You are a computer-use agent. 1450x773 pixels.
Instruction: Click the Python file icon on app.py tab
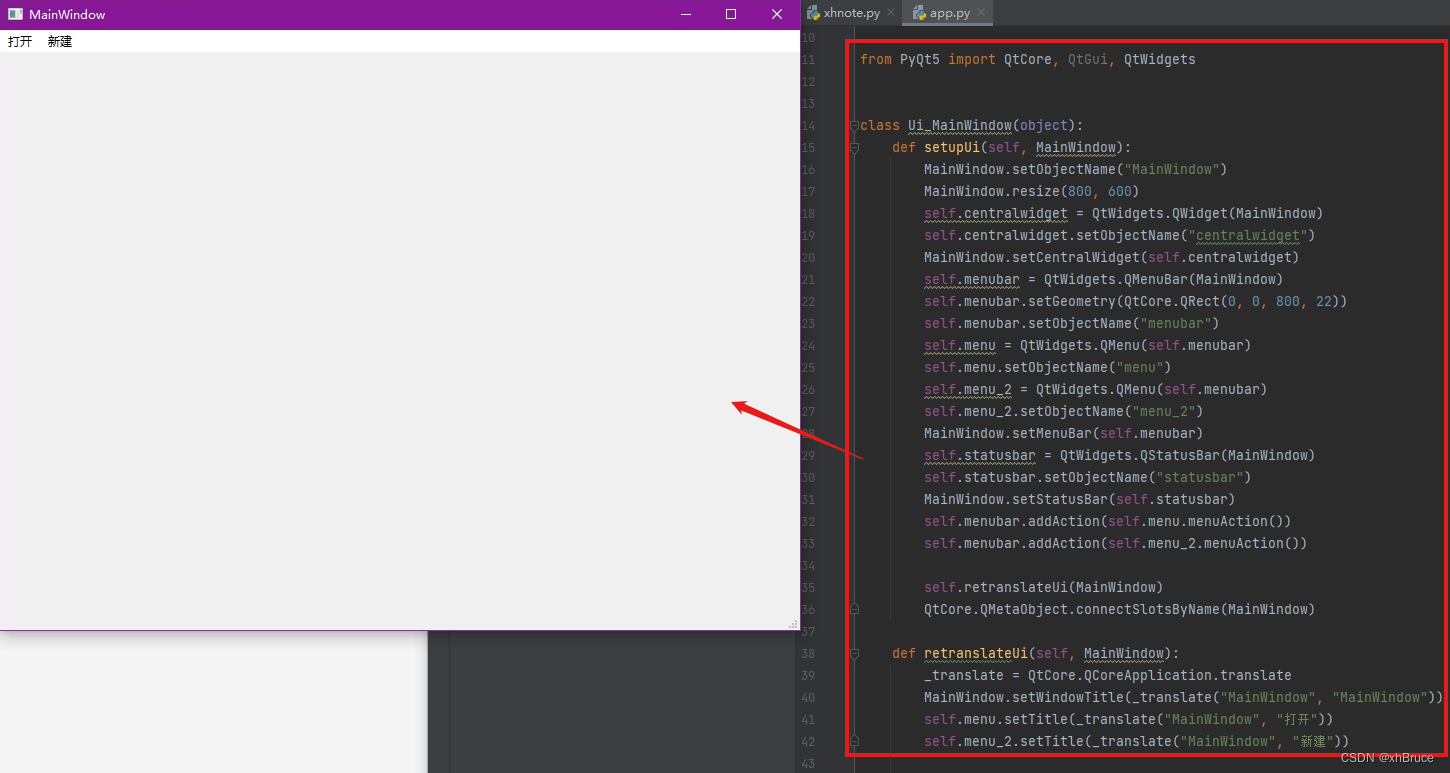pyautogui.click(x=919, y=13)
